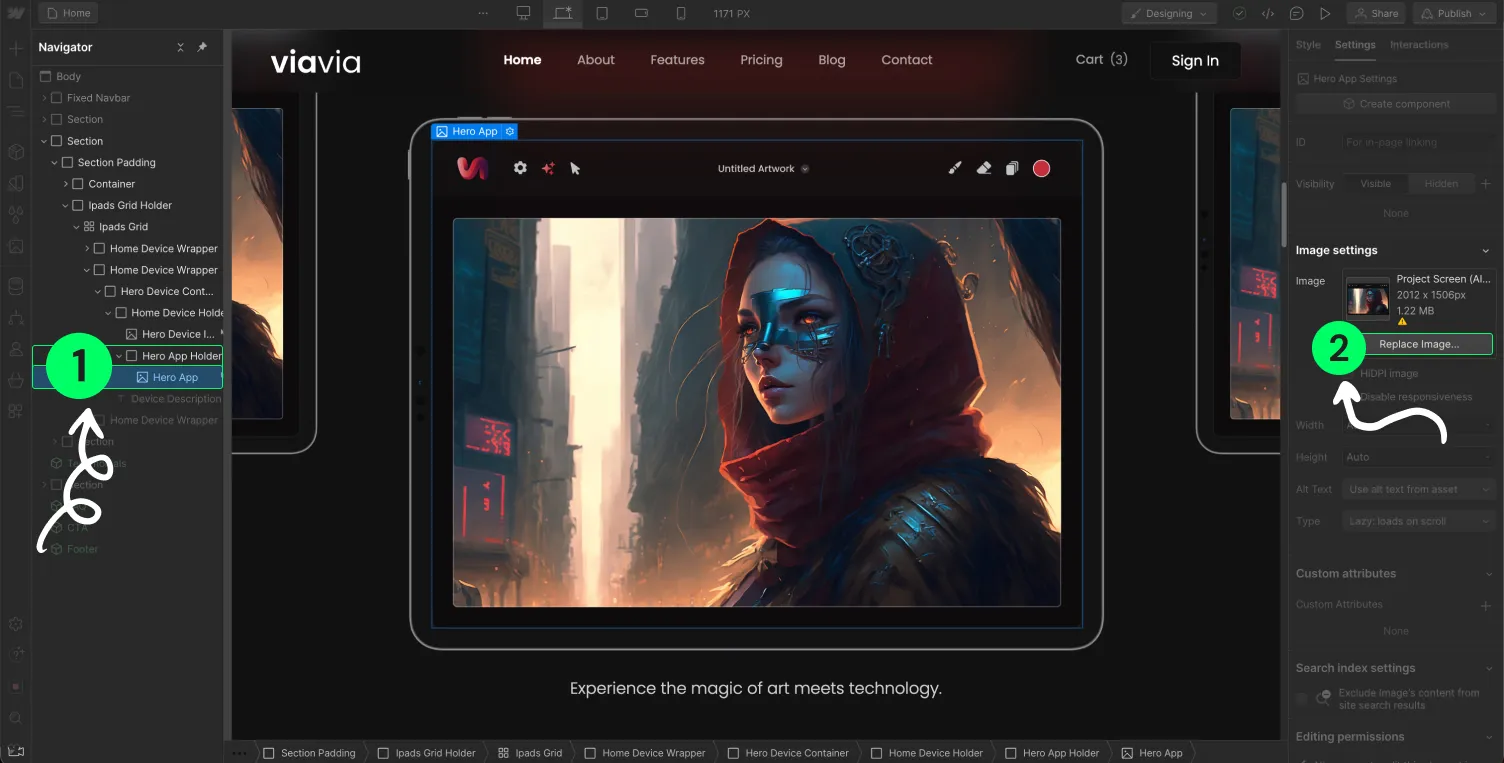Click the breadcrumb more dots in bottom bar
The width and height of the screenshot is (1504, 763).
(240, 752)
